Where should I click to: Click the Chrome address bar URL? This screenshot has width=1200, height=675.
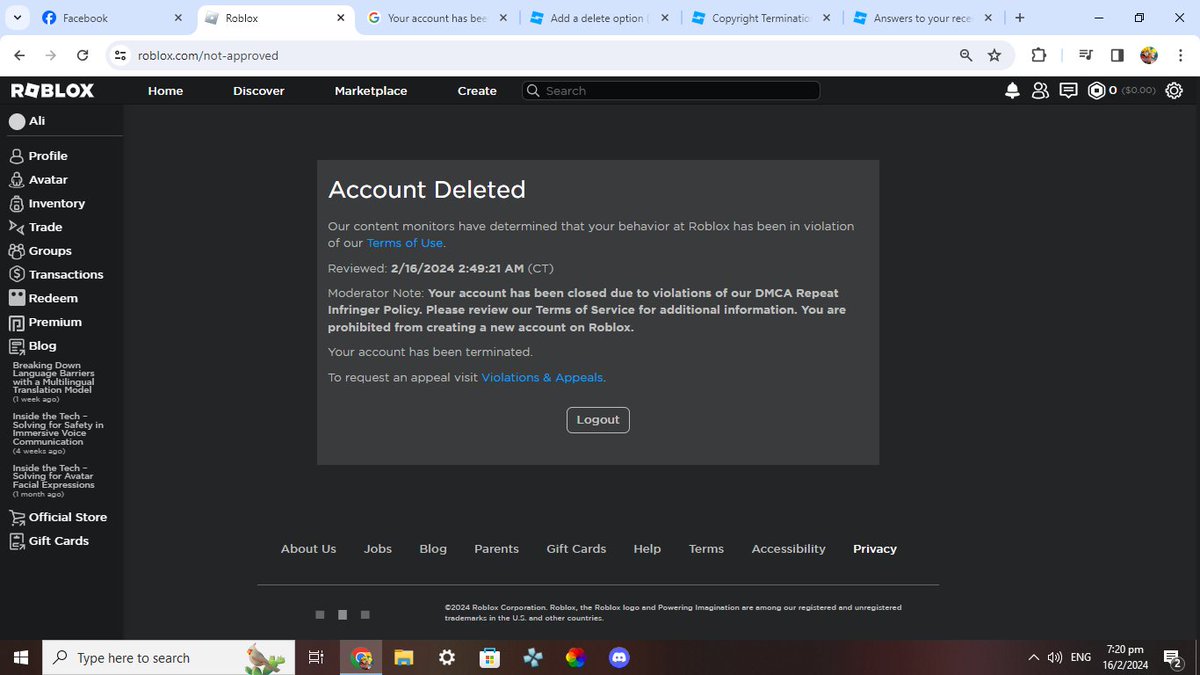[208, 56]
